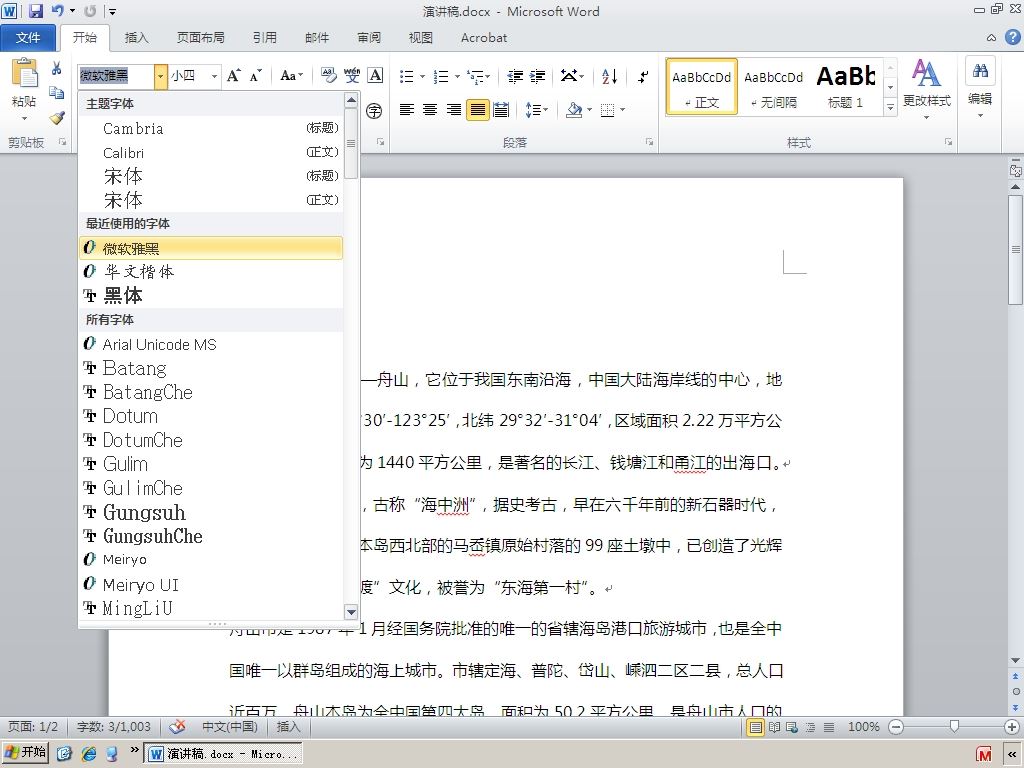Open the Paragraph dialog launcher

click(x=650, y=142)
